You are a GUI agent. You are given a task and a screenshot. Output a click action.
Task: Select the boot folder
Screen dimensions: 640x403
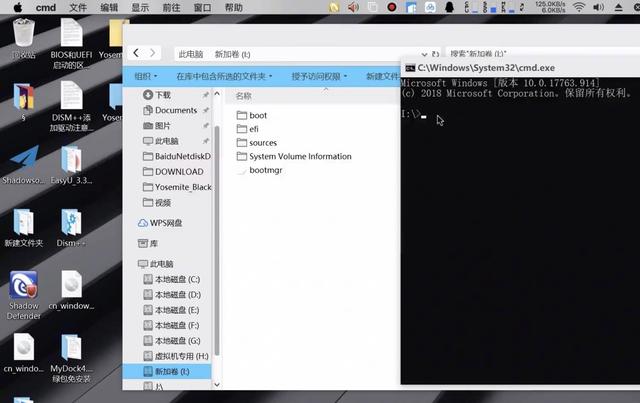252,116
